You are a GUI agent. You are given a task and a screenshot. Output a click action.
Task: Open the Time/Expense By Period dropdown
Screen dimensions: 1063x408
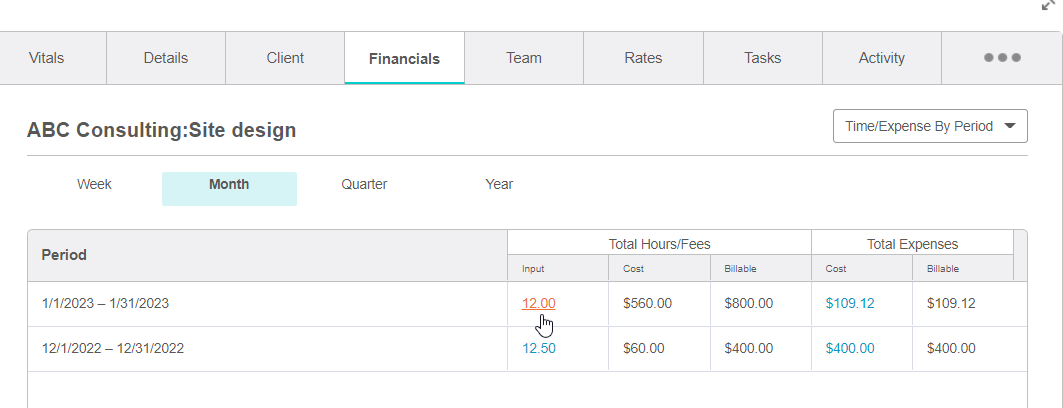929,126
